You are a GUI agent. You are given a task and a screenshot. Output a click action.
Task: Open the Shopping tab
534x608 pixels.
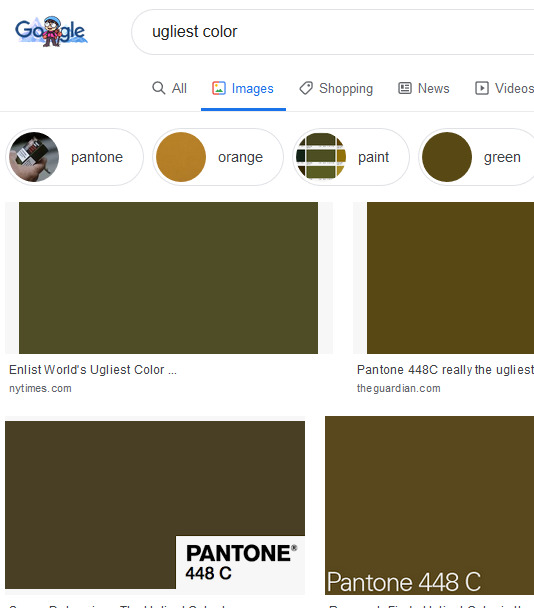336,88
